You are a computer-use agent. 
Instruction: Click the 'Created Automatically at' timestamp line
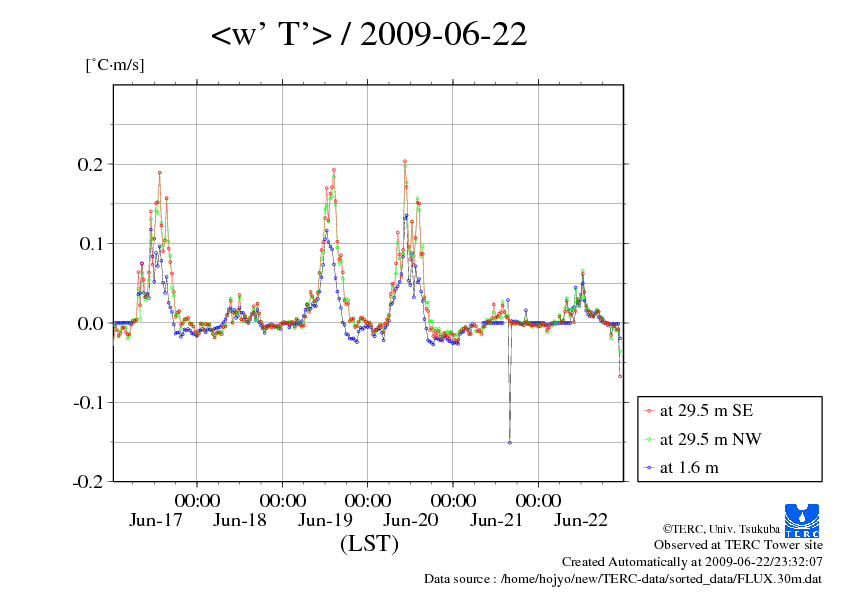(x=692, y=562)
